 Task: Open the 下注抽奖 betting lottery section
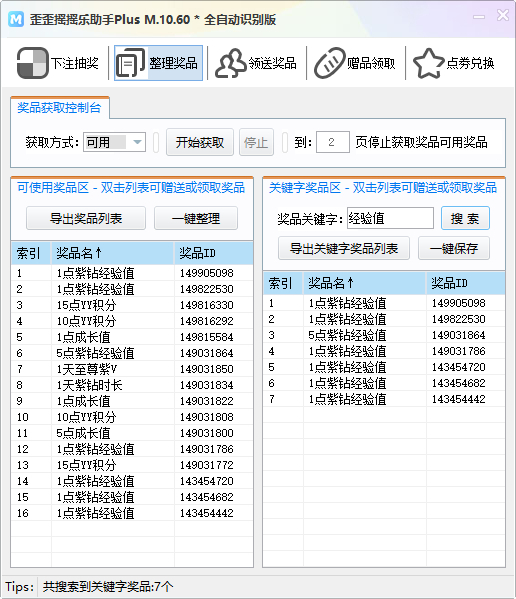tap(58, 63)
